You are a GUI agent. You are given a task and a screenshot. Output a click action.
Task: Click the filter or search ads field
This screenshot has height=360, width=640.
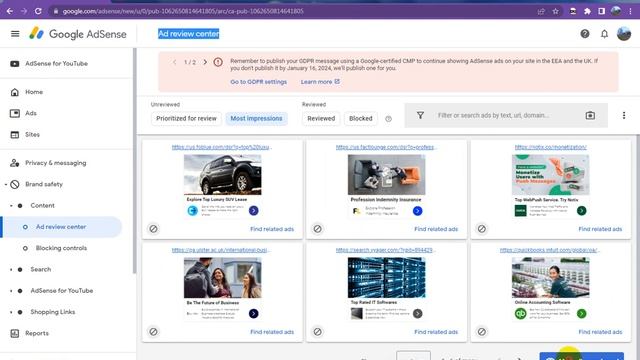pos(506,116)
